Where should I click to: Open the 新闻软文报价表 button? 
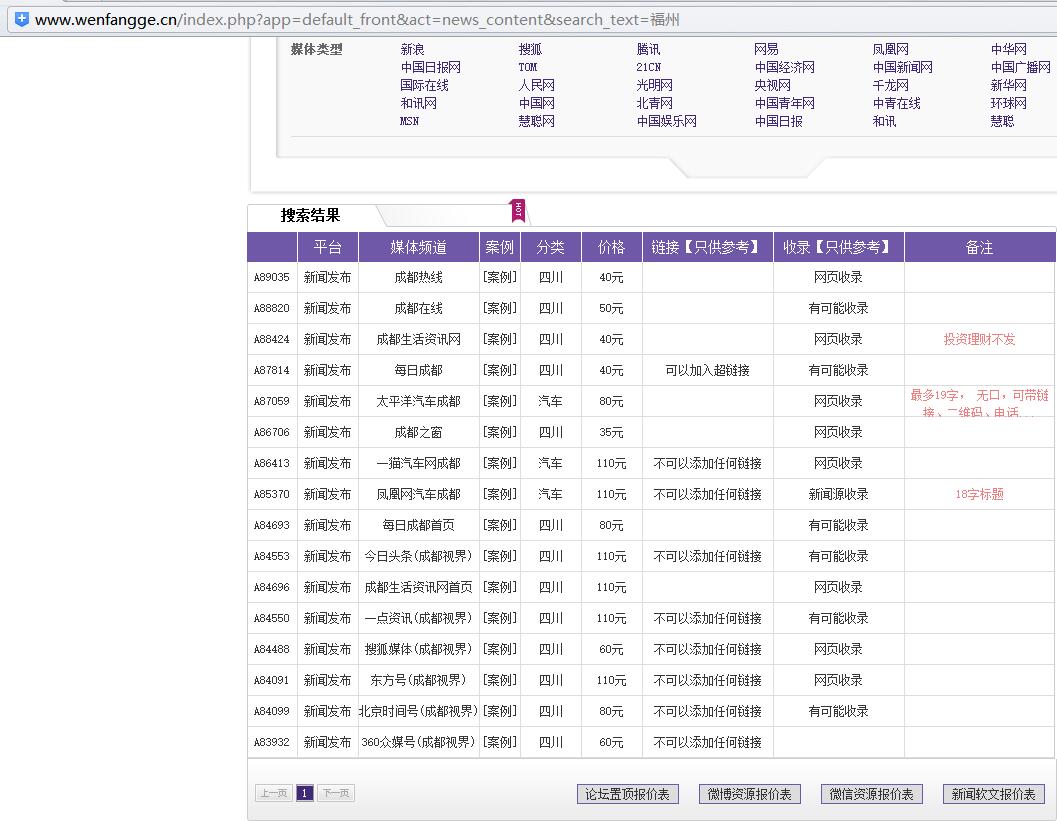(x=994, y=794)
